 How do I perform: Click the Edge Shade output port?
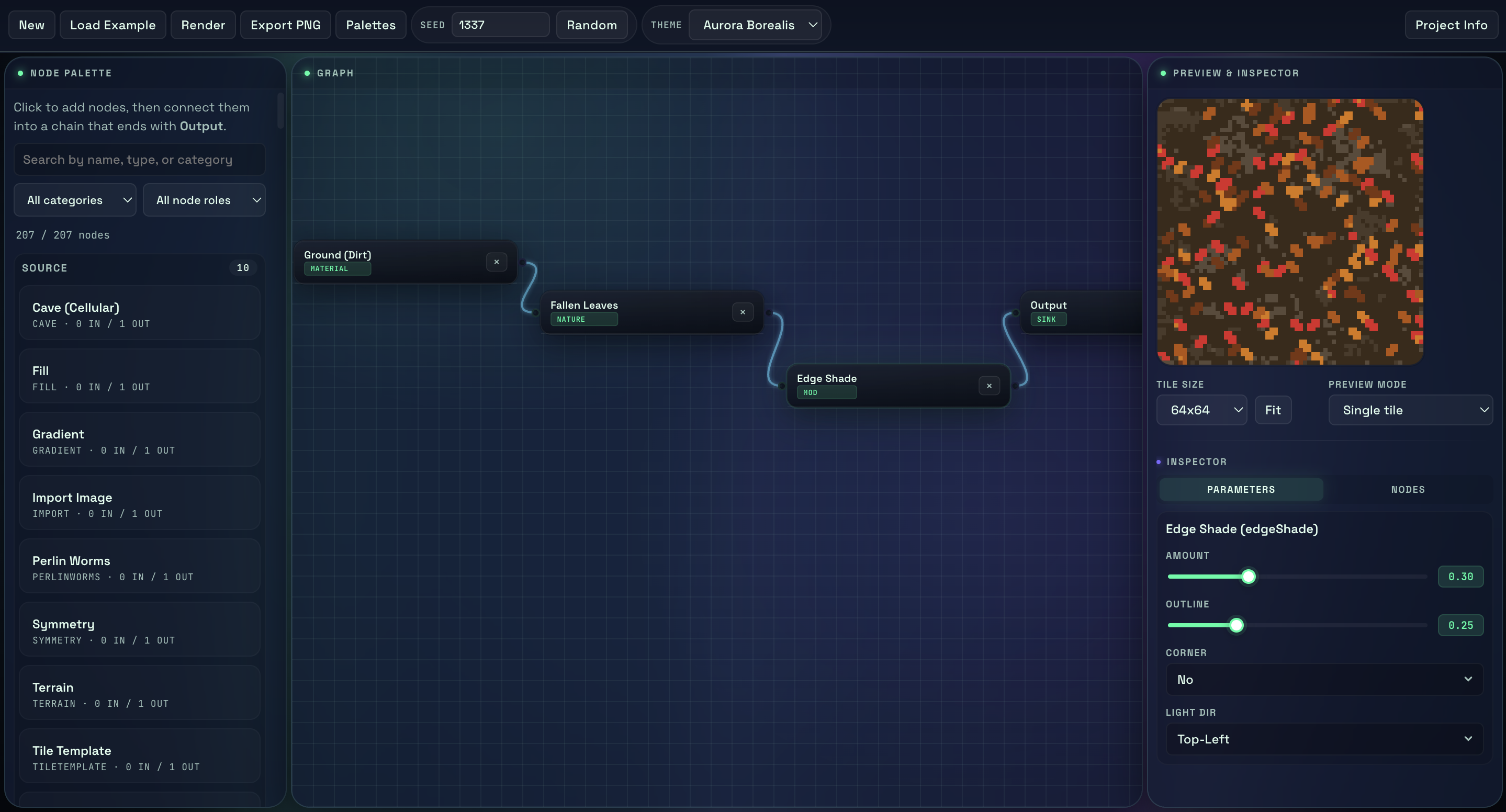click(1015, 386)
